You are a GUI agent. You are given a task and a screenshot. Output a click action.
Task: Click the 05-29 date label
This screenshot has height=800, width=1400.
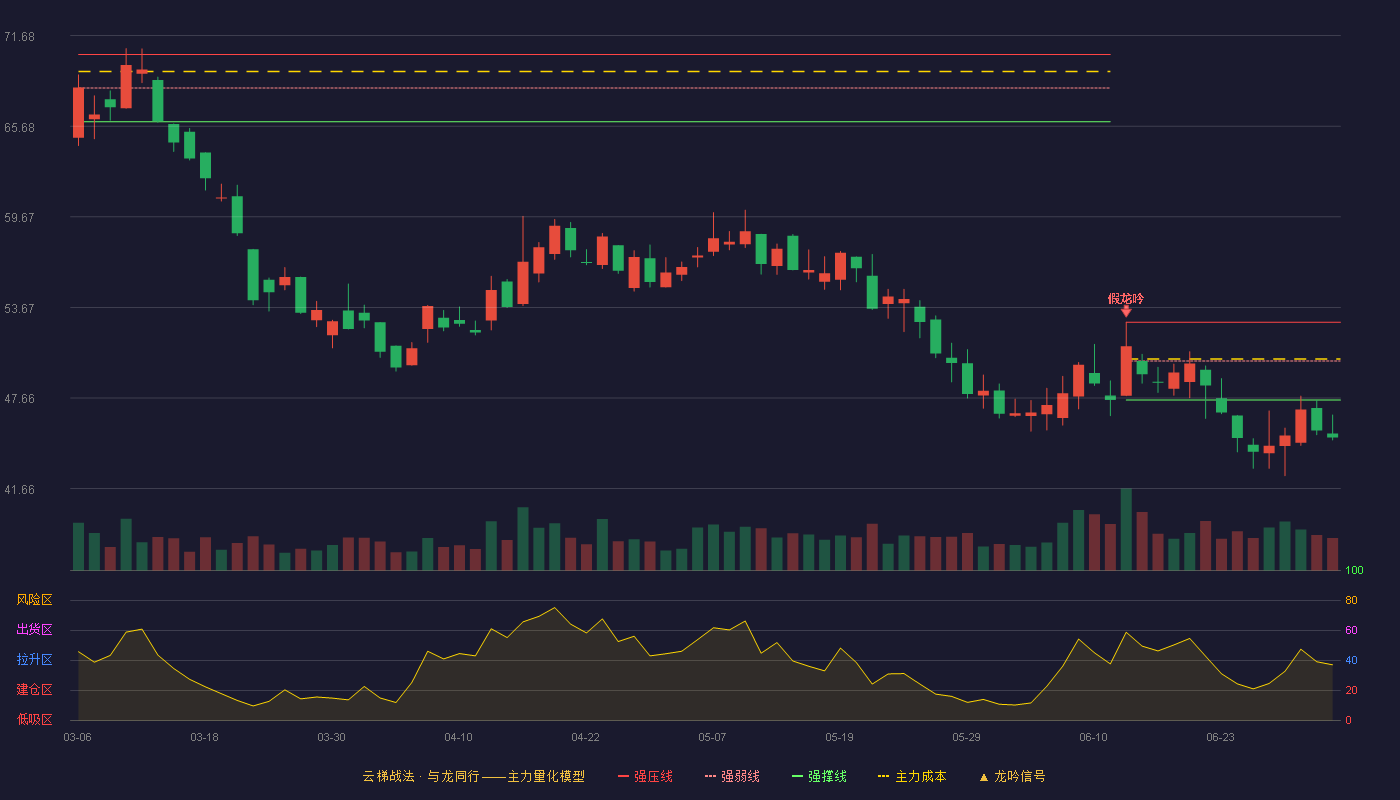click(x=966, y=737)
